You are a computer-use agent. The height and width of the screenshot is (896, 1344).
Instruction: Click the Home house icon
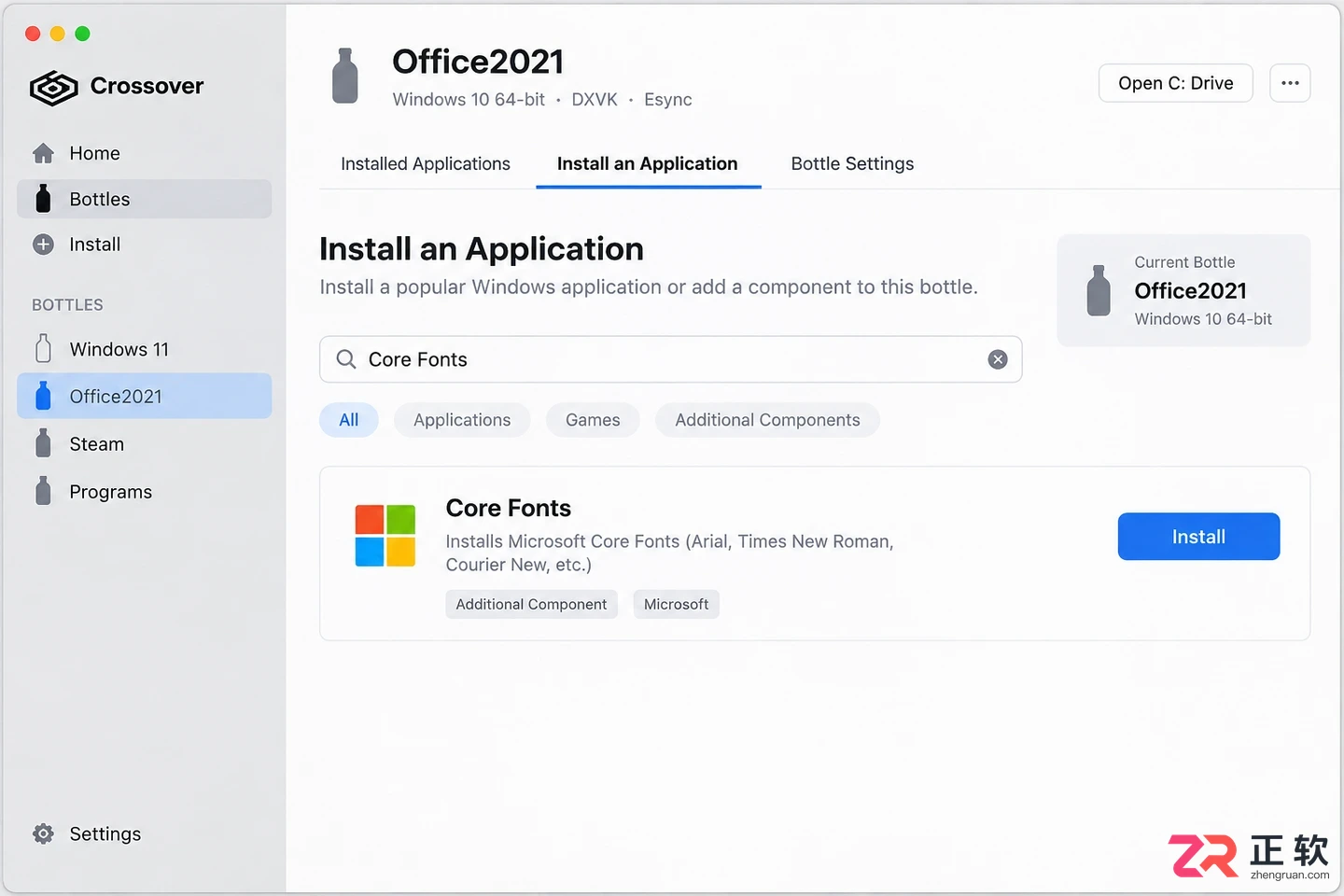click(x=43, y=153)
